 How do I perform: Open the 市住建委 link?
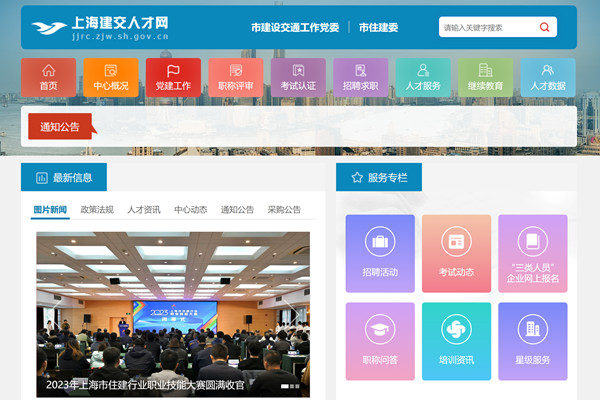tap(378, 28)
